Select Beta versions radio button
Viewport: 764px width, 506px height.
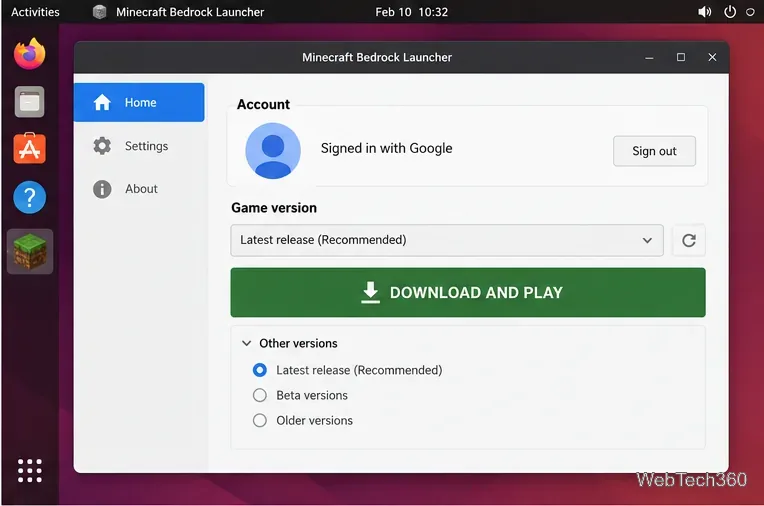coord(260,395)
